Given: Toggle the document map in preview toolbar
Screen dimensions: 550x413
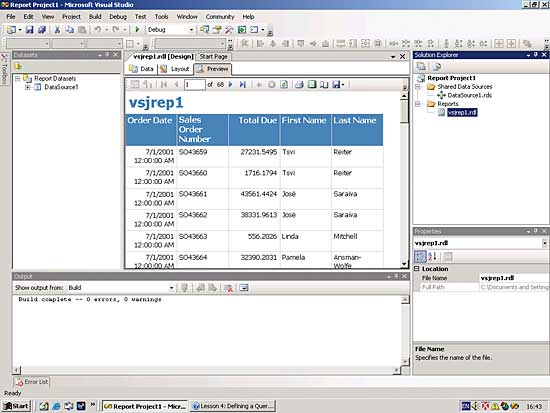Looking at the screenshot, I should (135, 85).
